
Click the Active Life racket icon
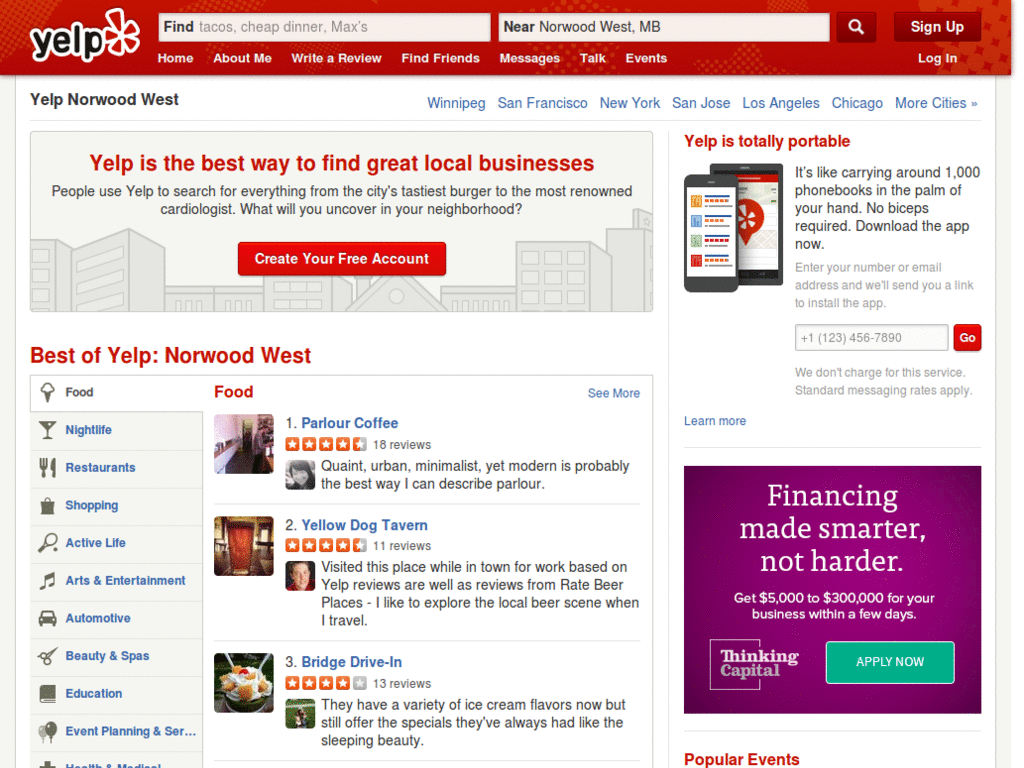pos(48,543)
